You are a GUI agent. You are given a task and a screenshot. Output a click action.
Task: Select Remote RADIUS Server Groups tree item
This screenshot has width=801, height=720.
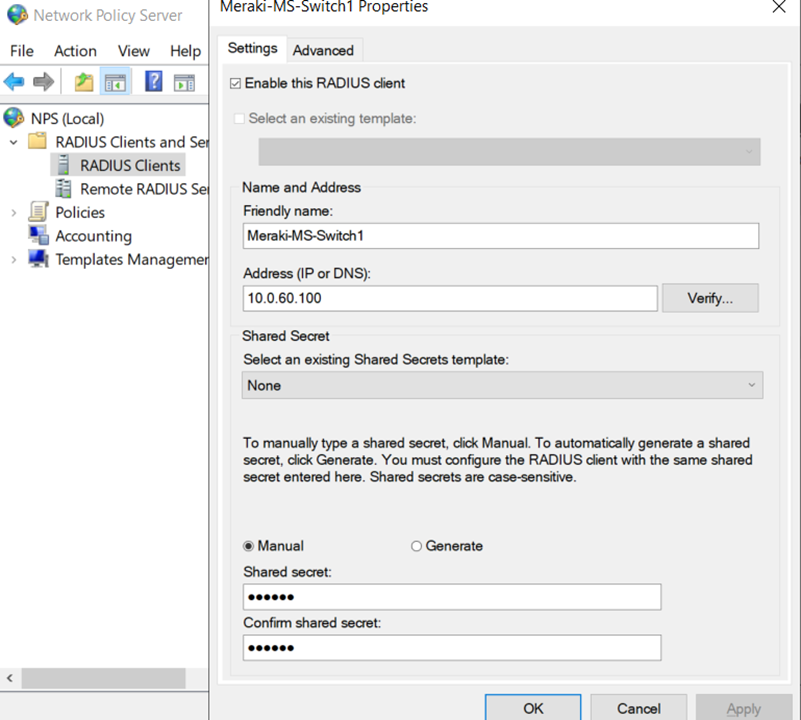point(144,189)
